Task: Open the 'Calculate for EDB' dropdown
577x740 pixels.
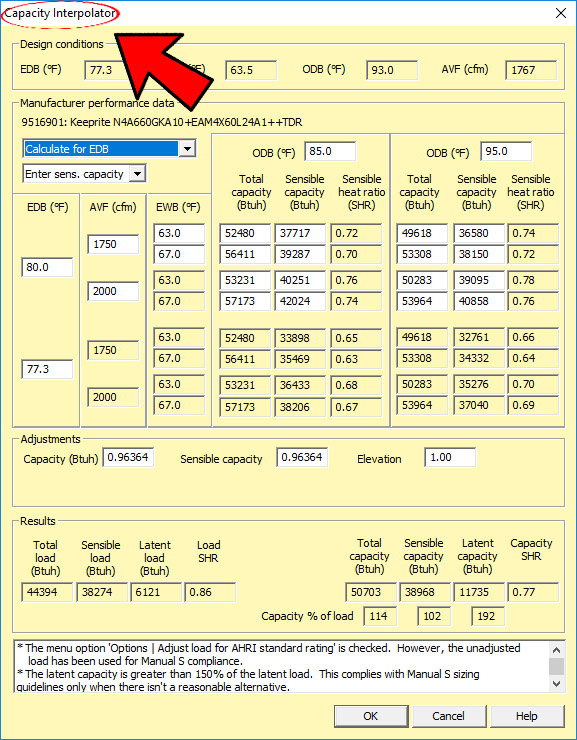Action: [x=187, y=149]
